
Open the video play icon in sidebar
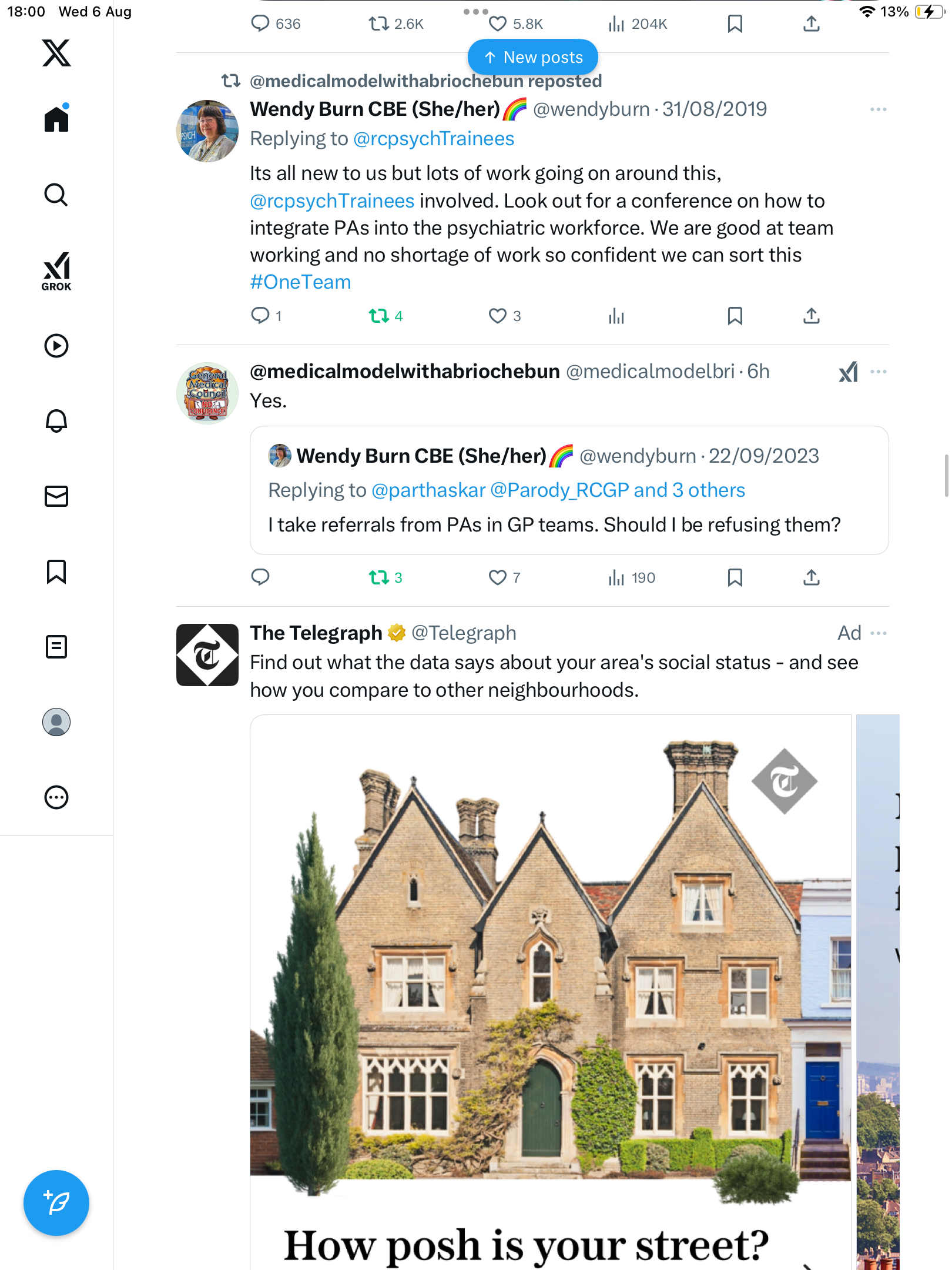pyautogui.click(x=56, y=346)
